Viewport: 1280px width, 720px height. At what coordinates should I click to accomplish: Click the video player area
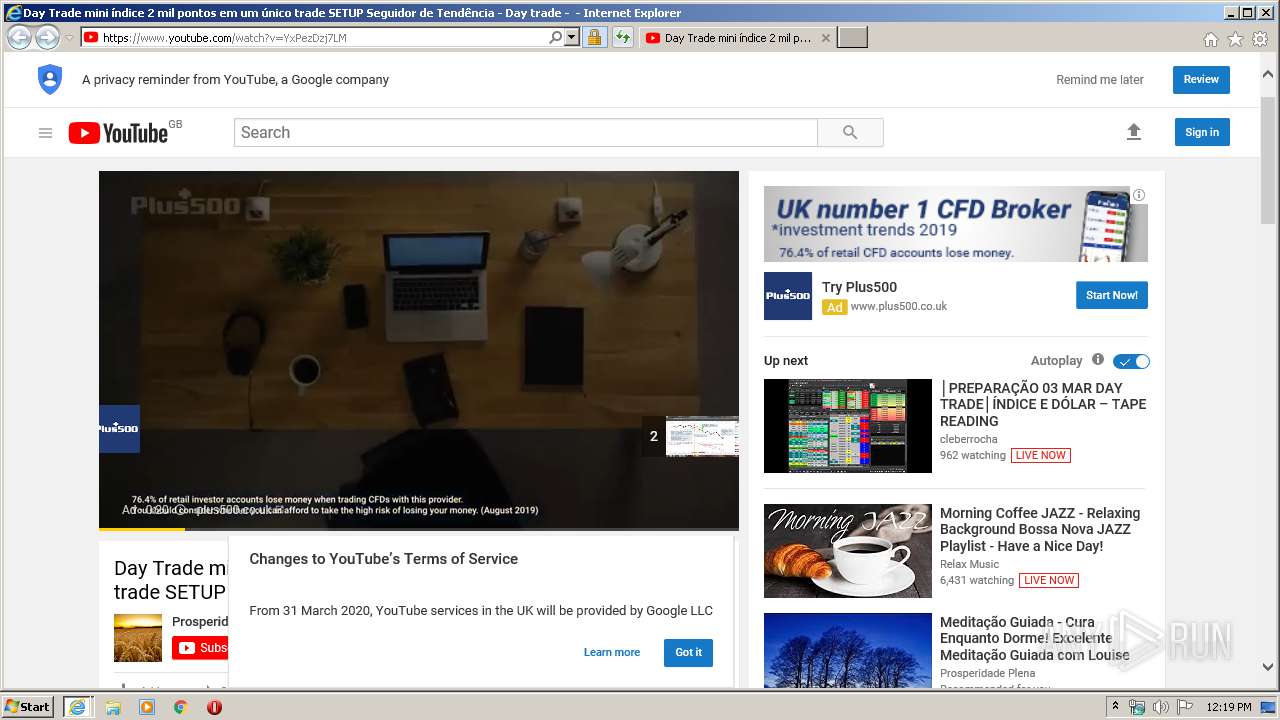click(419, 349)
